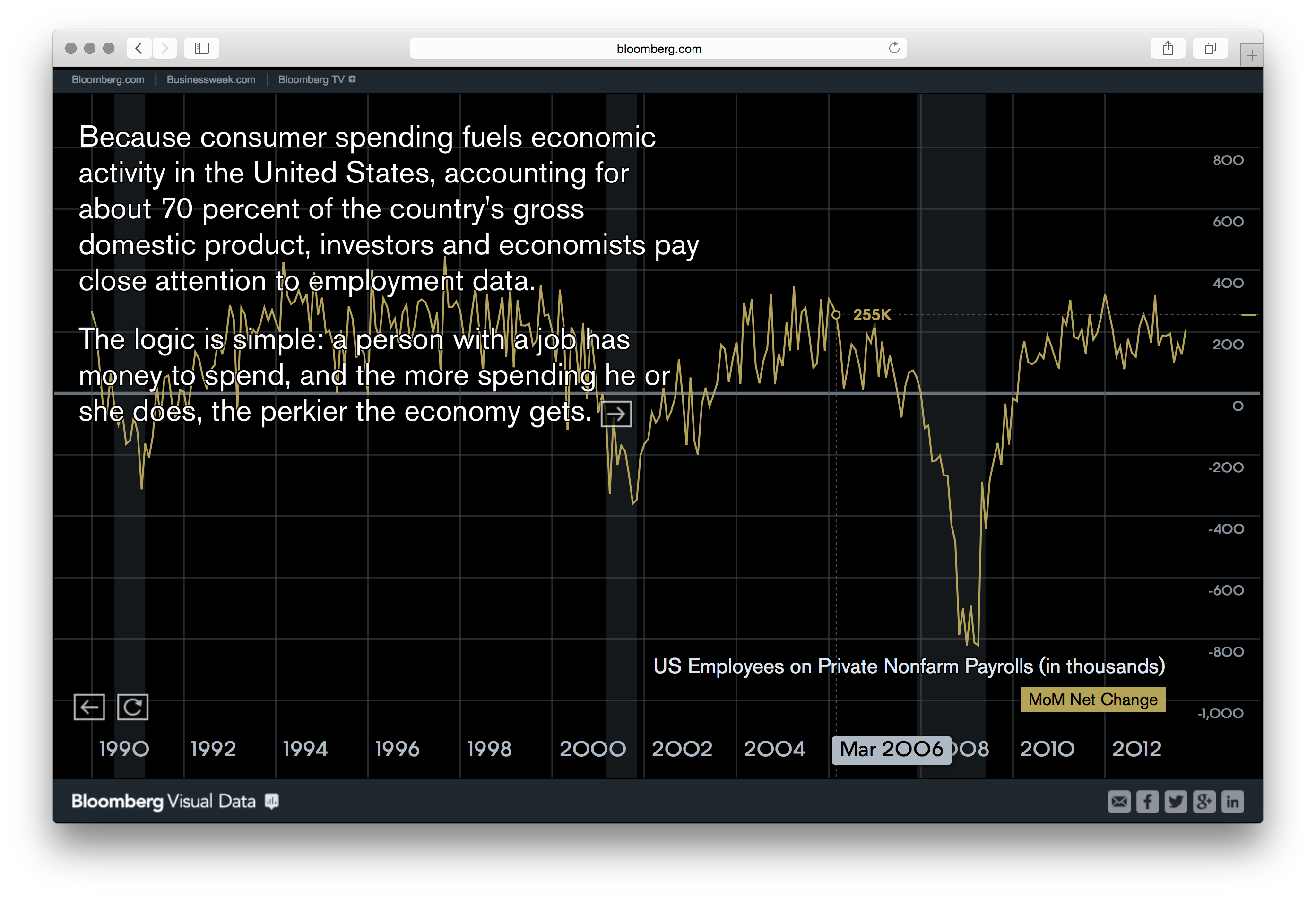The image size is (1316, 899).
Task: Click the LinkedIn share icon
Action: click(1233, 802)
